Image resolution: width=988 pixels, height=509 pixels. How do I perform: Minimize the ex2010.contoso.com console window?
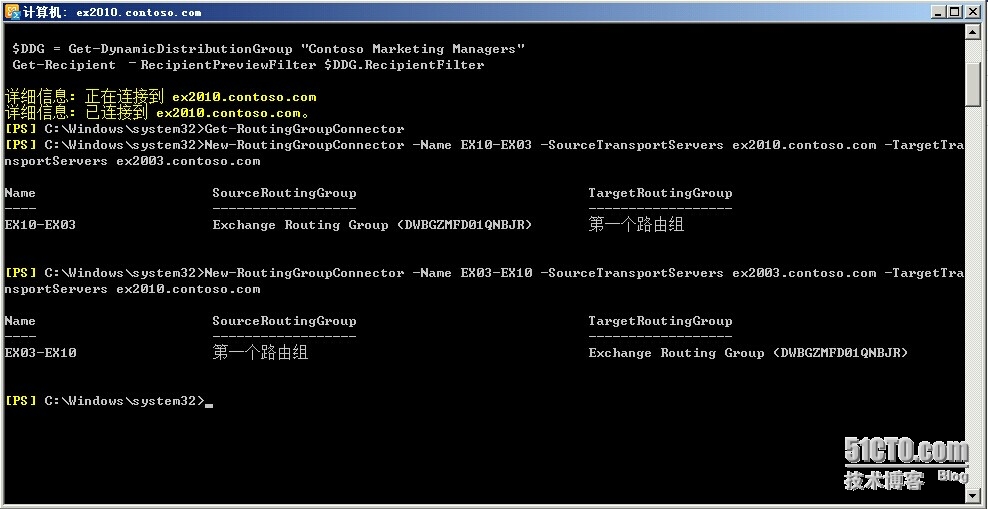tap(938, 12)
